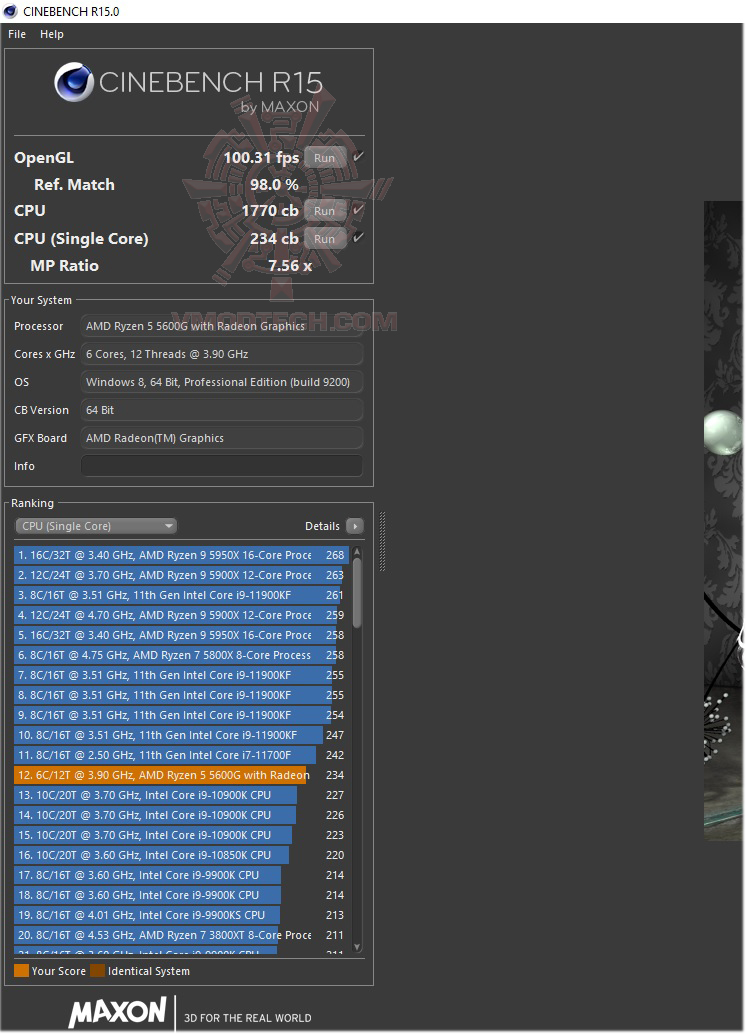Click the Identical System brown legend swatch
This screenshot has width=746, height=1034.
[x=98, y=971]
